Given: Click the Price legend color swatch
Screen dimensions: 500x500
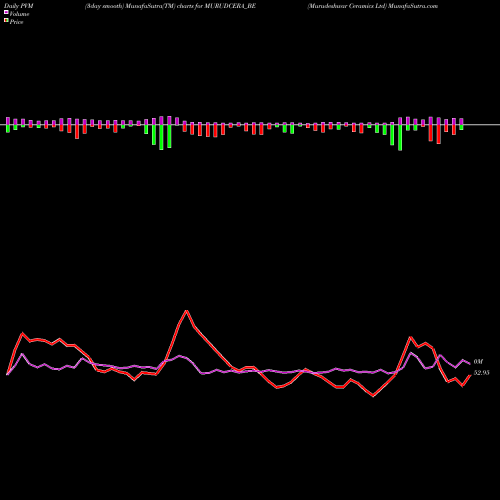Looking at the screenshot, I should 6,21.
